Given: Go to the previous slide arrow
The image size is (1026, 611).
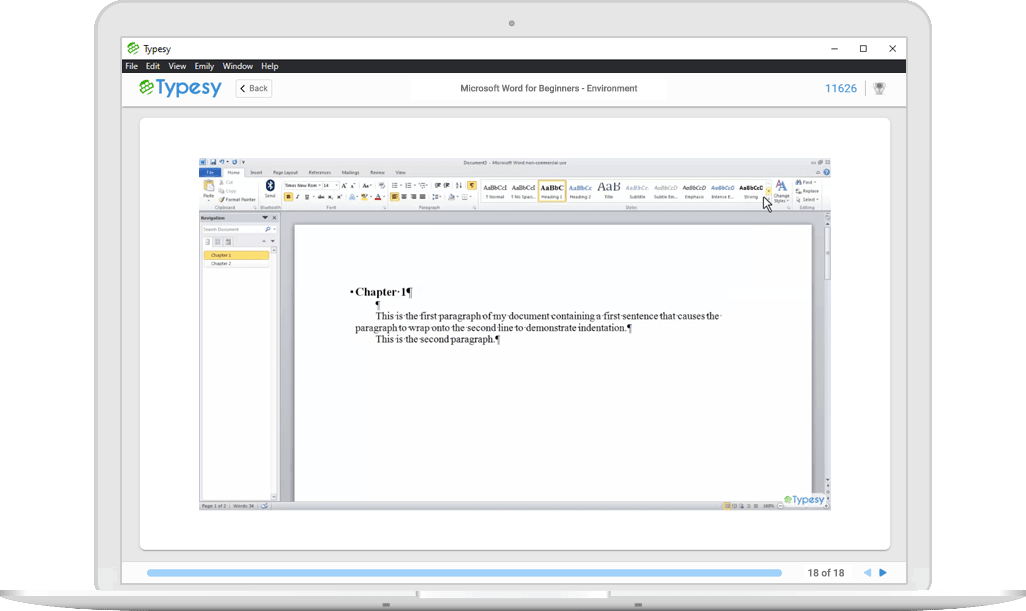Looking at the screenshot, I should pos(867,572).
